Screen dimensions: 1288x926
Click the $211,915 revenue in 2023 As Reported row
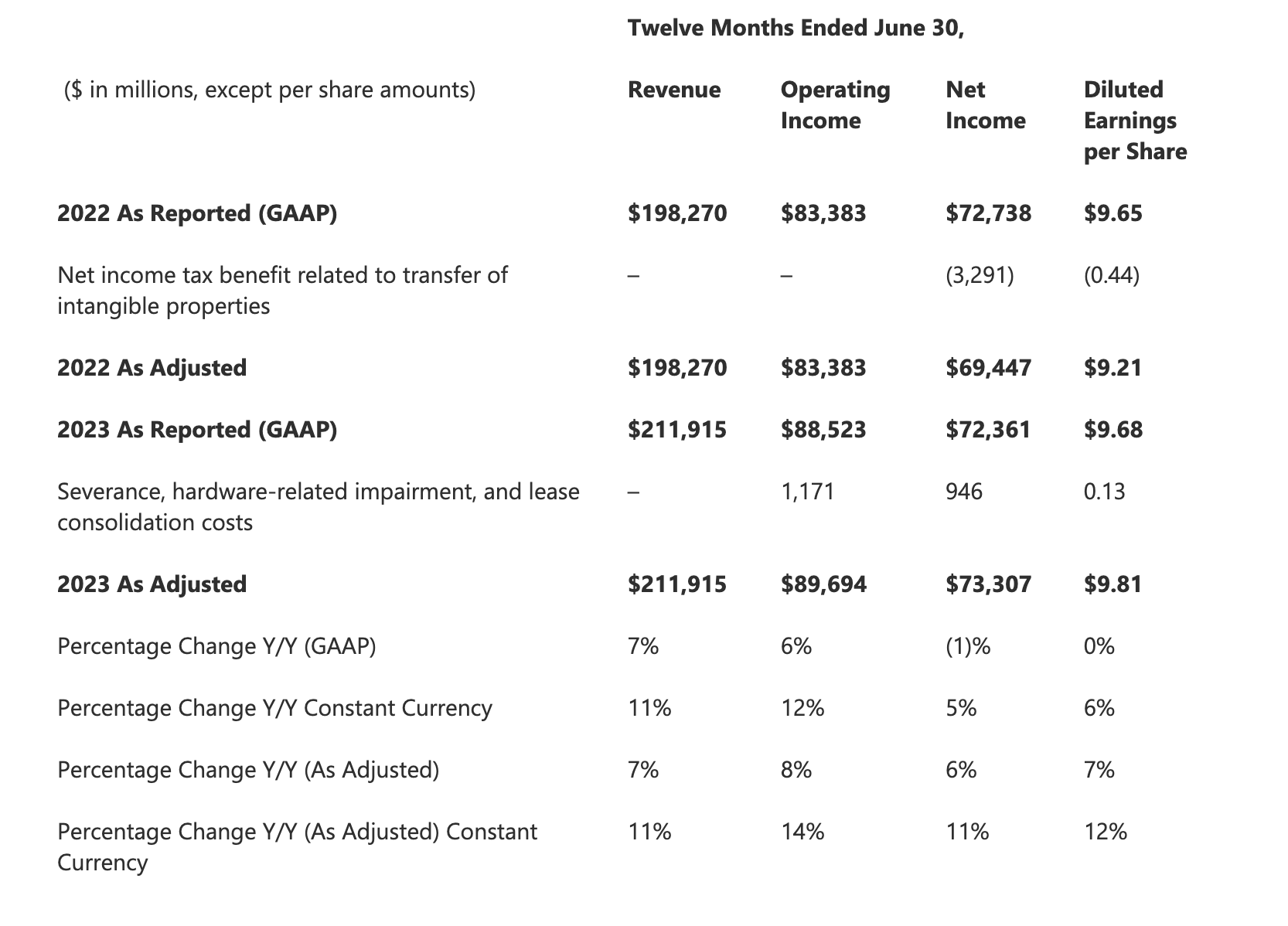click(677, 430)
